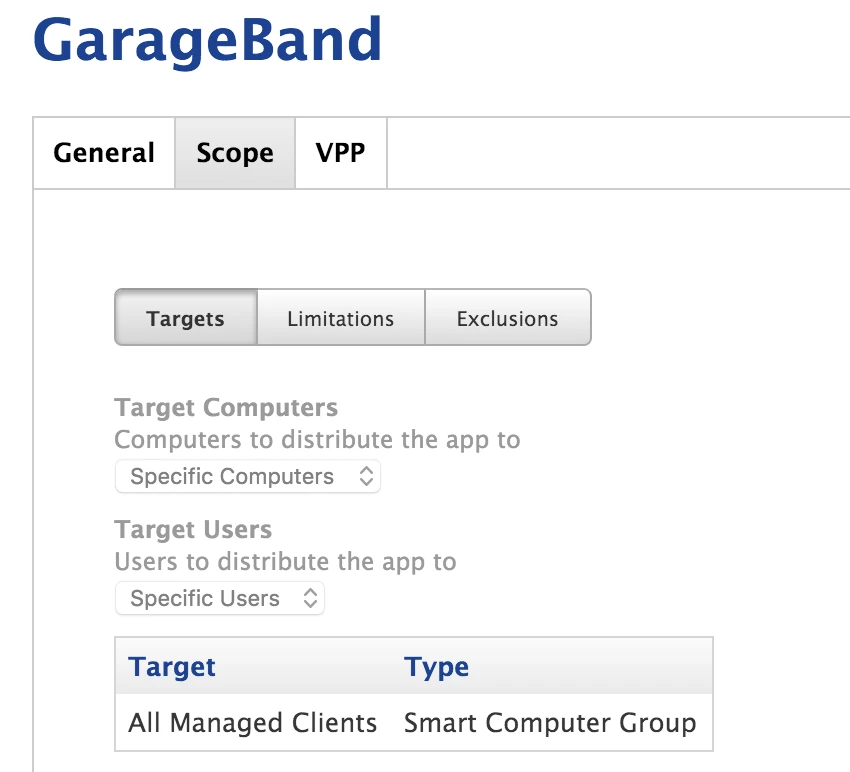
Task: Switch to the General tab
Action: (x=104, y=153)
